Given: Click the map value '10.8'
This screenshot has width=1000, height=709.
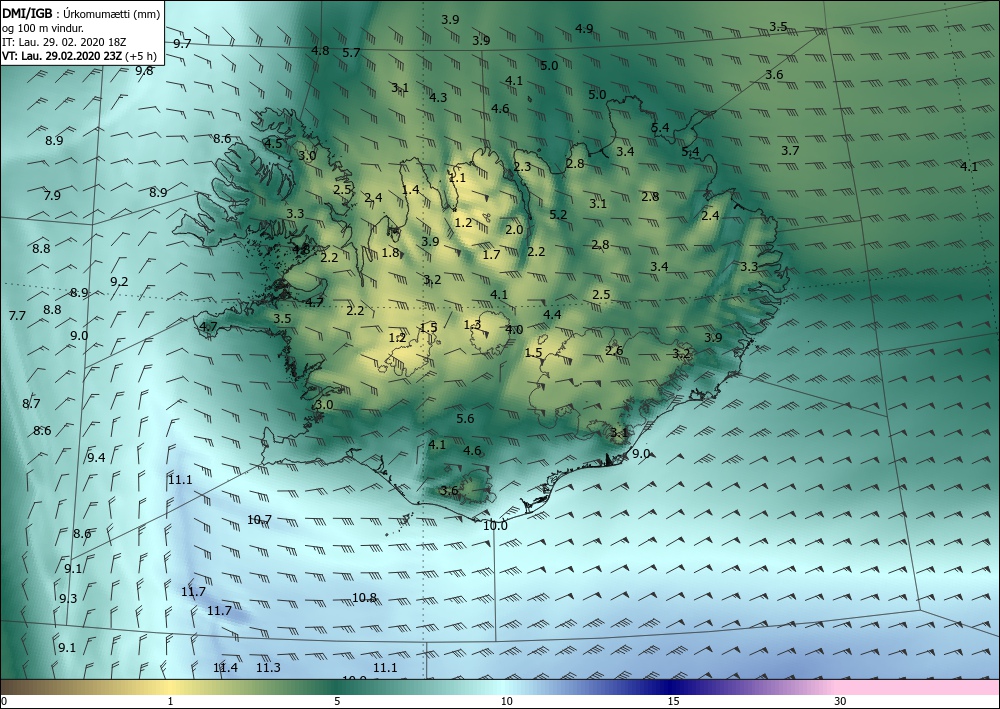Looking at the screenshot, I should tap(365, 597).
